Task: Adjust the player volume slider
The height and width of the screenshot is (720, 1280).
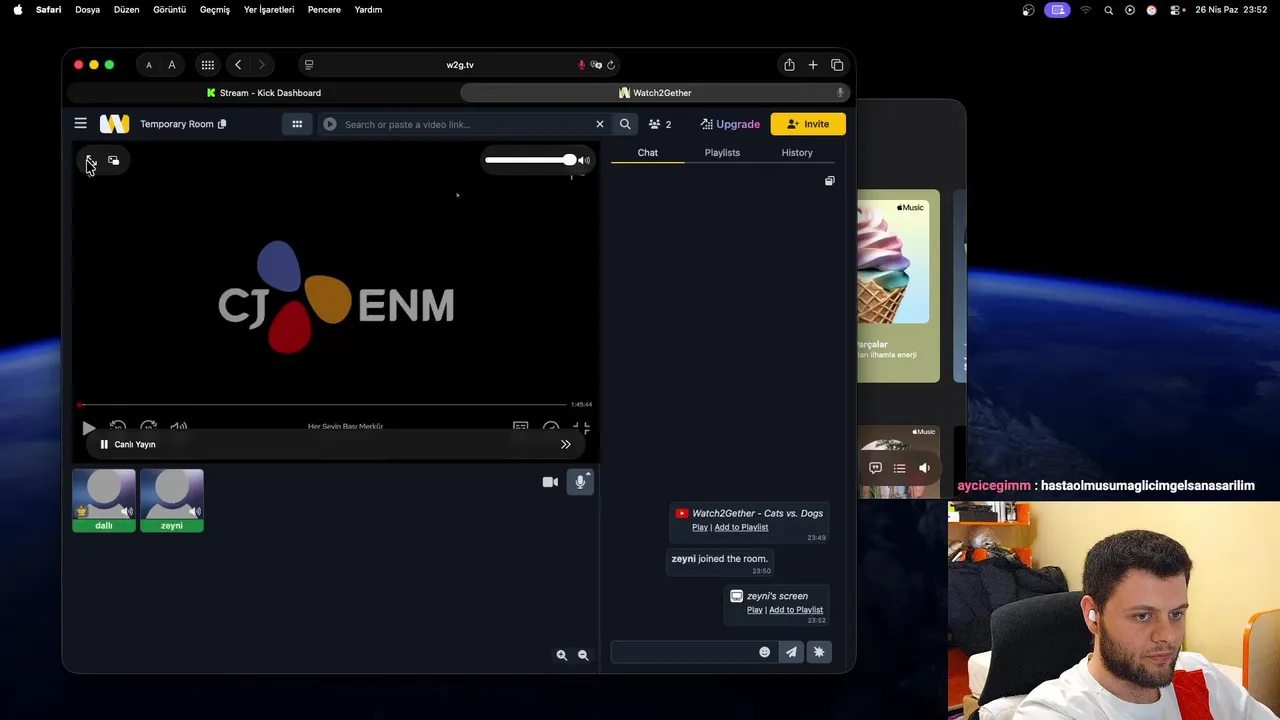Action: click(x=530, y=160)
